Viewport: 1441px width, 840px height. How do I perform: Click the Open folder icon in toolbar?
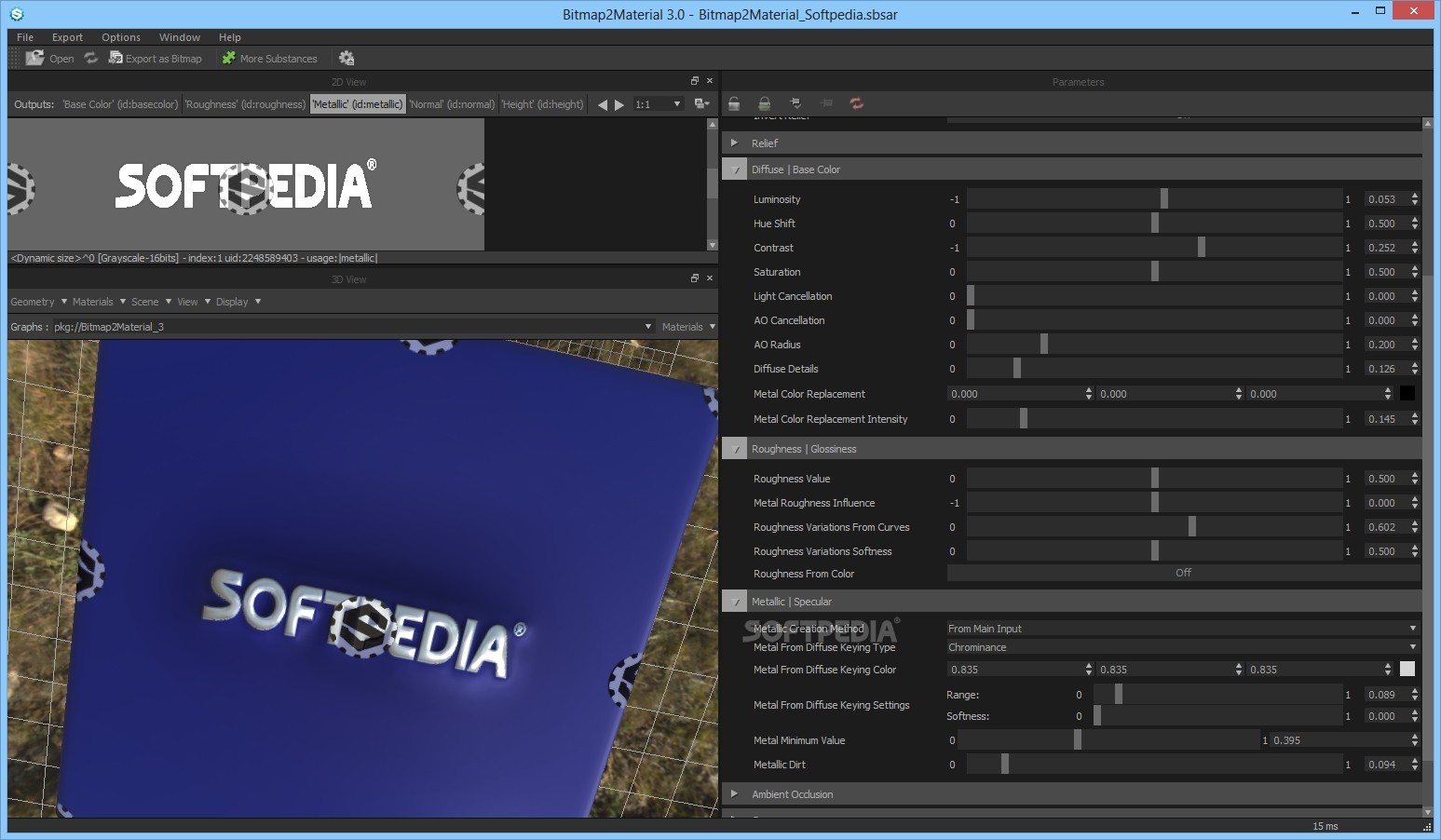[34, 58]
